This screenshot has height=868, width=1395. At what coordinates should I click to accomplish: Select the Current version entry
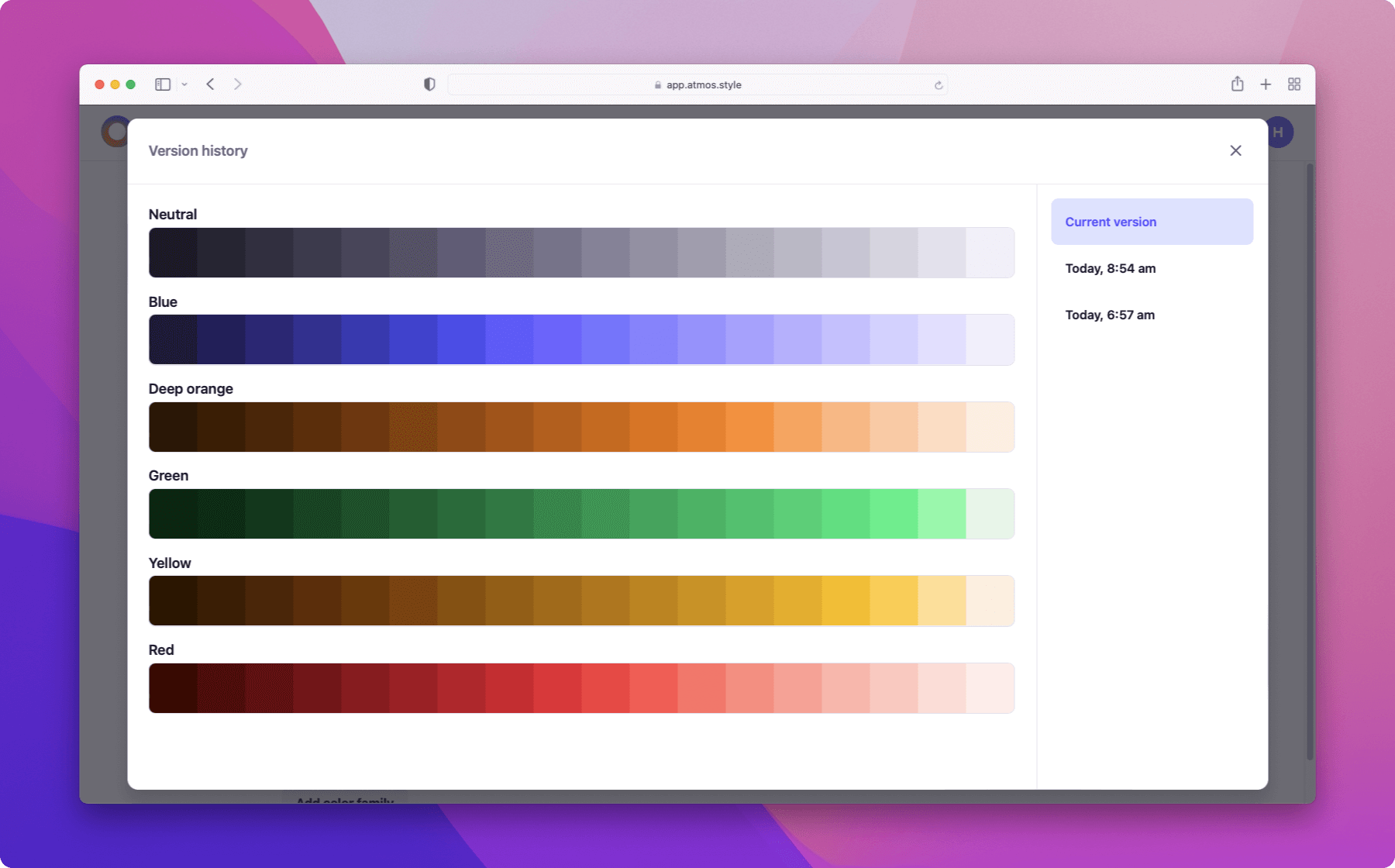(x=1152, y=222)
